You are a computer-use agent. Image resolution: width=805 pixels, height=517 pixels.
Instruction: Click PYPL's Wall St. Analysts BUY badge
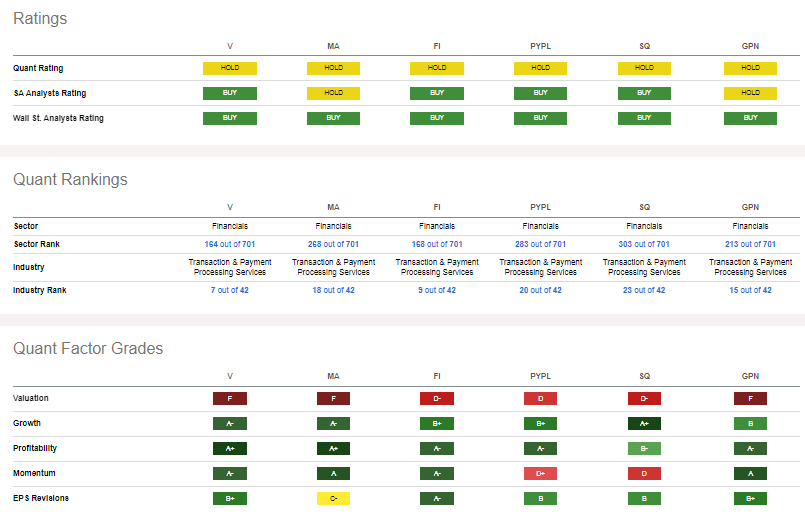541,119
